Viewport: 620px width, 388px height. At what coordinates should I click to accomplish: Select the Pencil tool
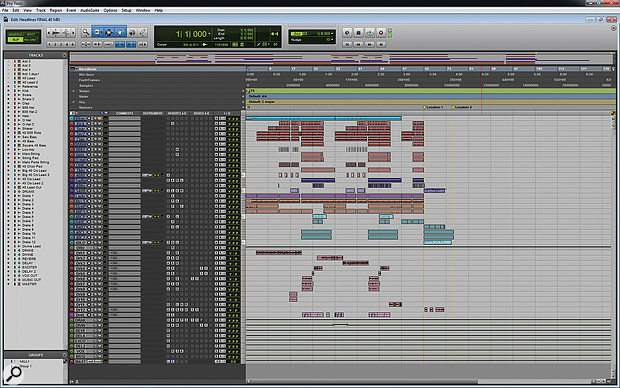[143, 32]
